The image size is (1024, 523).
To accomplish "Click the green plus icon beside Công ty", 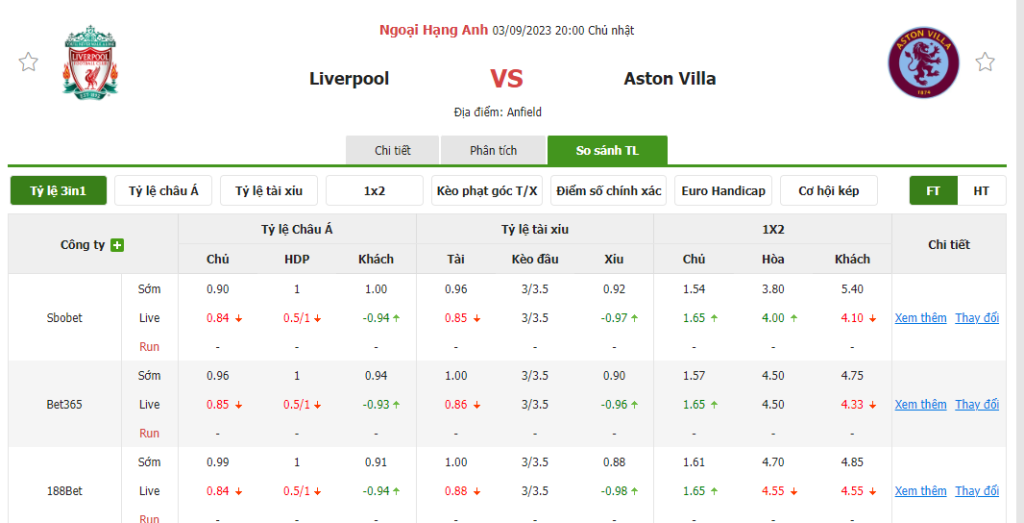I will [118, 245].
